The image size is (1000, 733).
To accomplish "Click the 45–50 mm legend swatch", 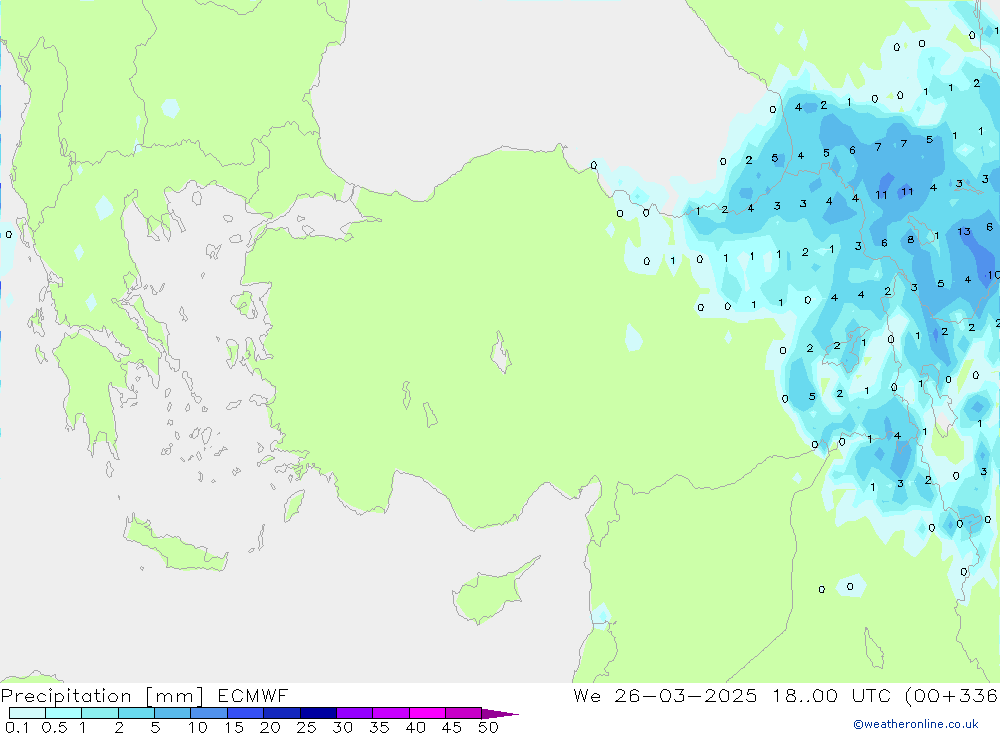I will pyautogui.click(x=464, y=713).
